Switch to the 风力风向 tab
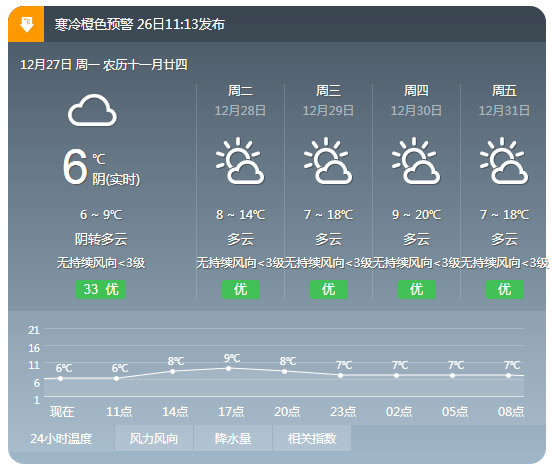This screenshot has height=468, width=555. coord(154,438)
